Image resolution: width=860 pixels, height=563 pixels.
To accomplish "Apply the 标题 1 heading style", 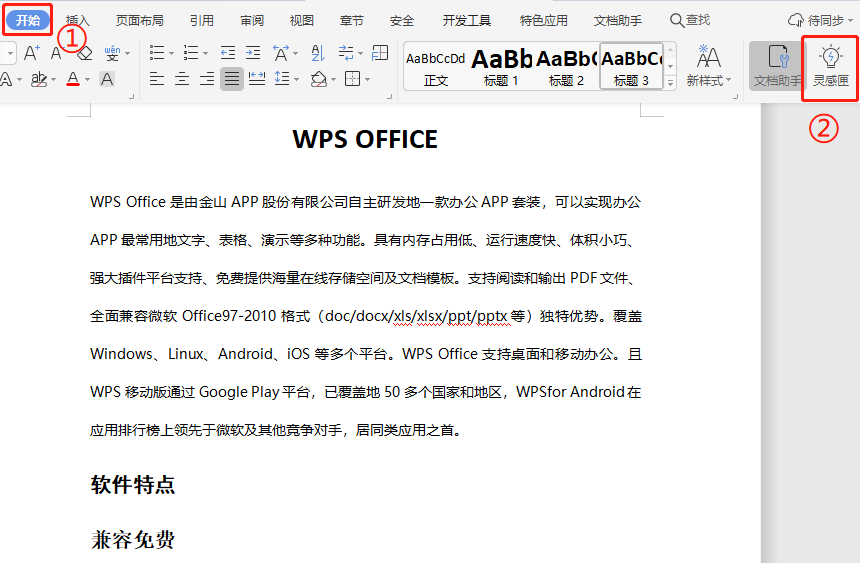I will point(501,66).
